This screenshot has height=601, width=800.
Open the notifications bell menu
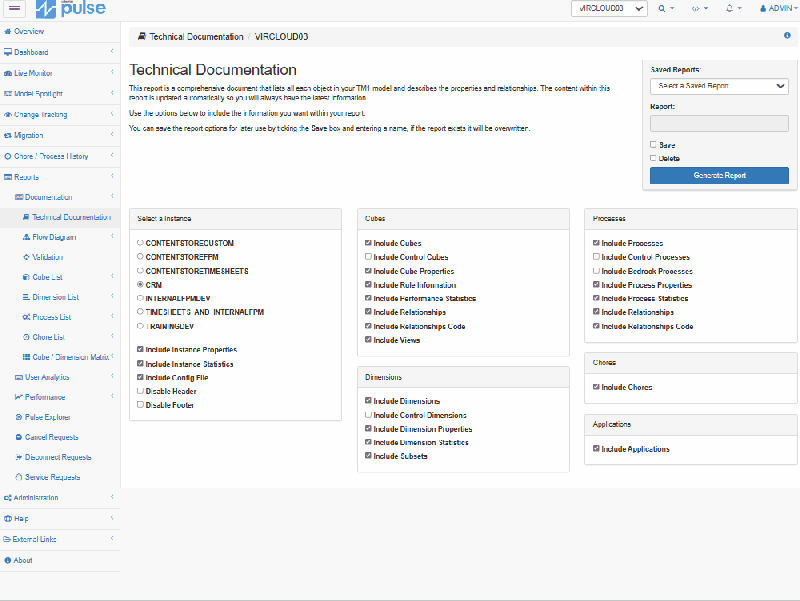(733, 8)
